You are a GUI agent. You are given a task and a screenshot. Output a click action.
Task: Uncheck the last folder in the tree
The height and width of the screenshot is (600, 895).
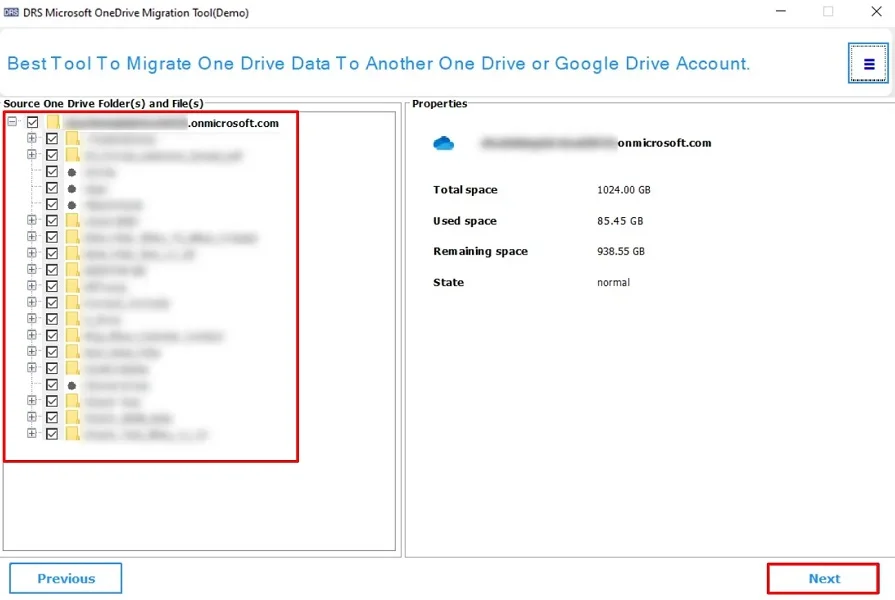[52, 434]
